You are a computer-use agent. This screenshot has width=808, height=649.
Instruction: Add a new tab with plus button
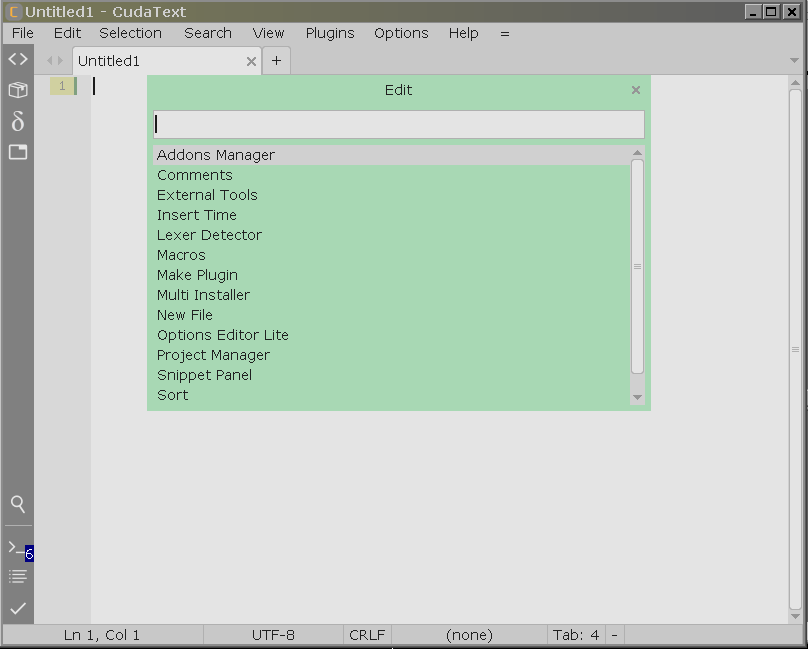[276, 61]
